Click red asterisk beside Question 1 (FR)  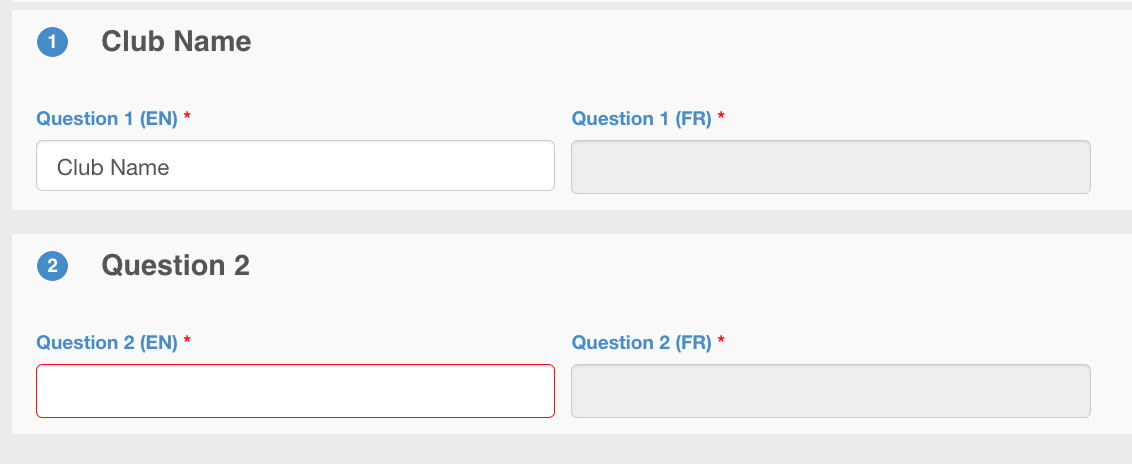coord(721,118)
